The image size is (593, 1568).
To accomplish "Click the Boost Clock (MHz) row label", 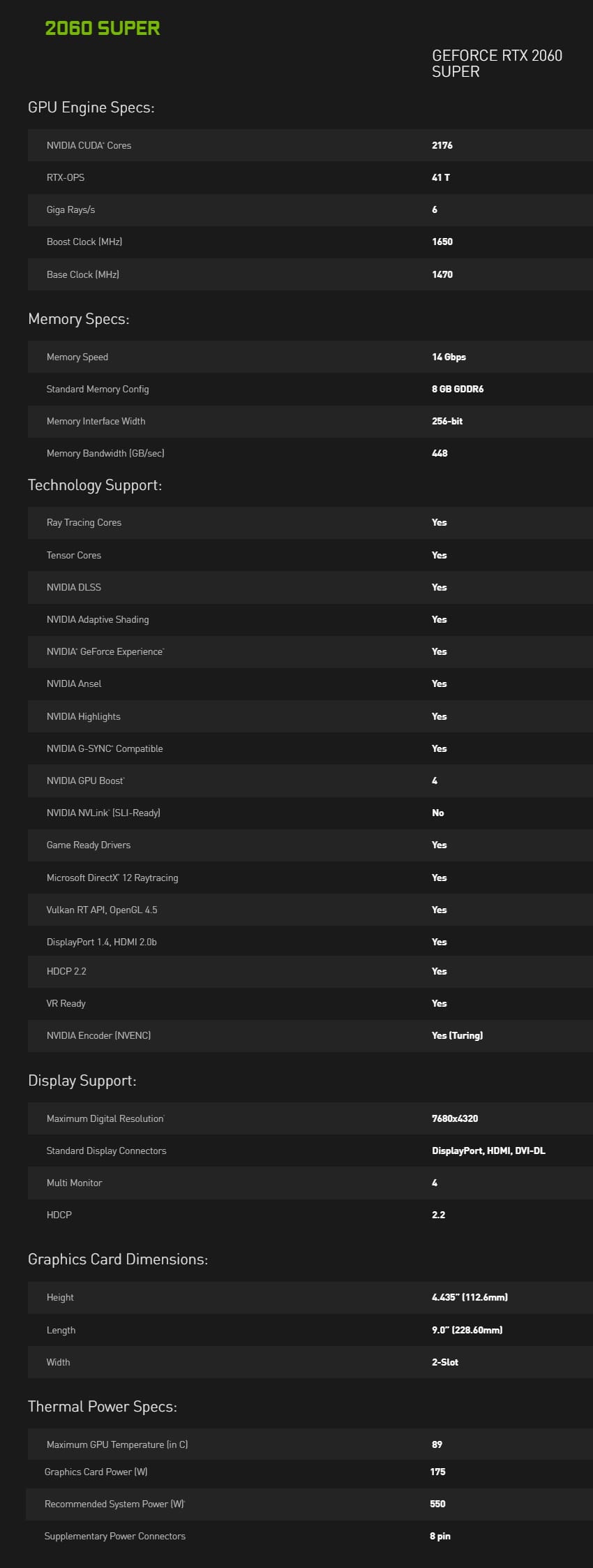I will [x=84, y=242].
